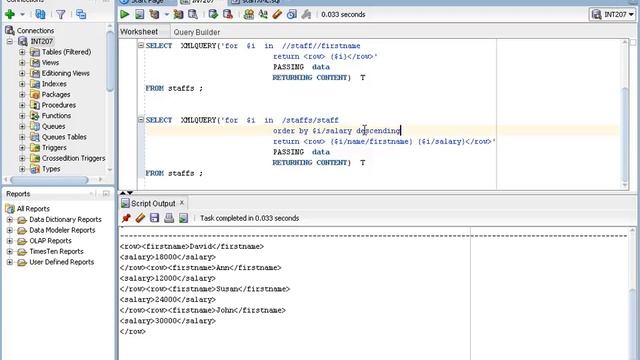This screenshot has width=640, height=360.
Task: Click the rightmost Script Output toolbar icon
Action: (x=183, y=218)
